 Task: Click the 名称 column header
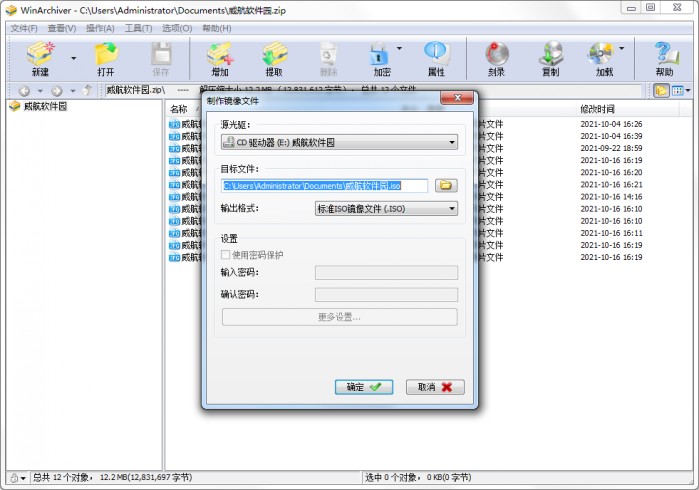click(x=179, y=109)
